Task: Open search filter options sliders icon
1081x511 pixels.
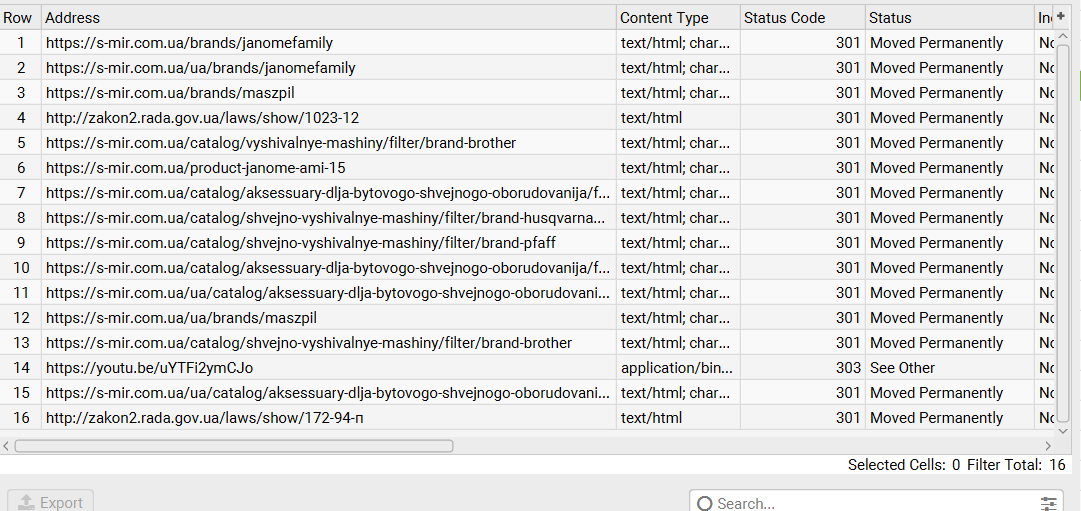Action: (1048, 503)
